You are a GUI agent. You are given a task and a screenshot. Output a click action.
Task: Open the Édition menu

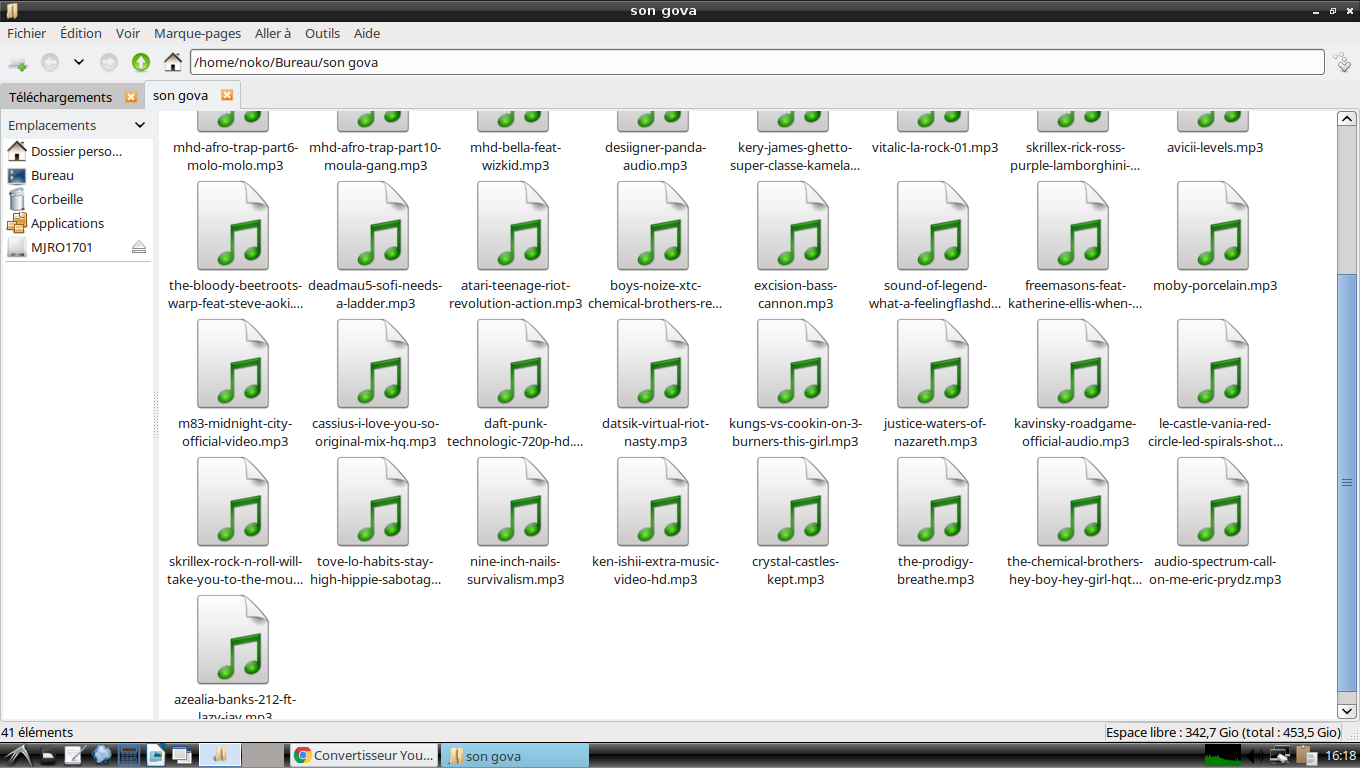pos(81,33)
